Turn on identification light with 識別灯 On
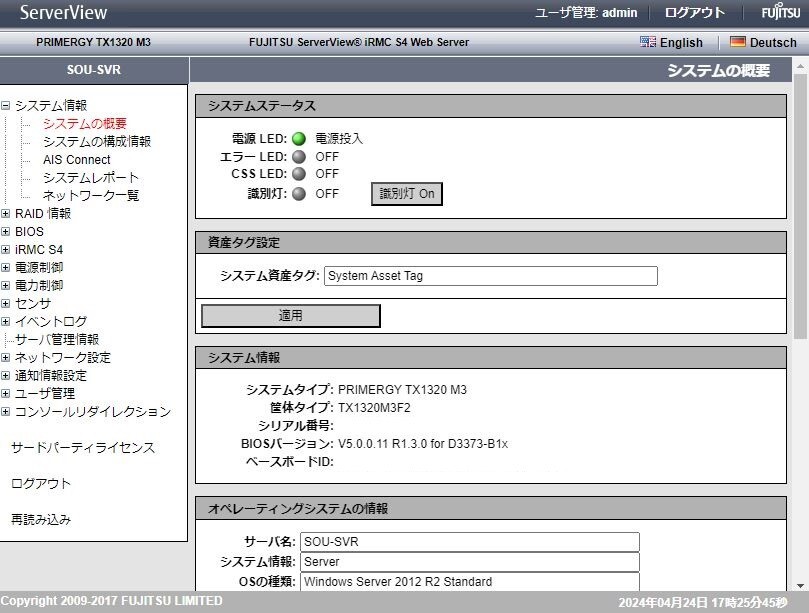The width and height of the screenshot is (809, 613). coord(407,194)
